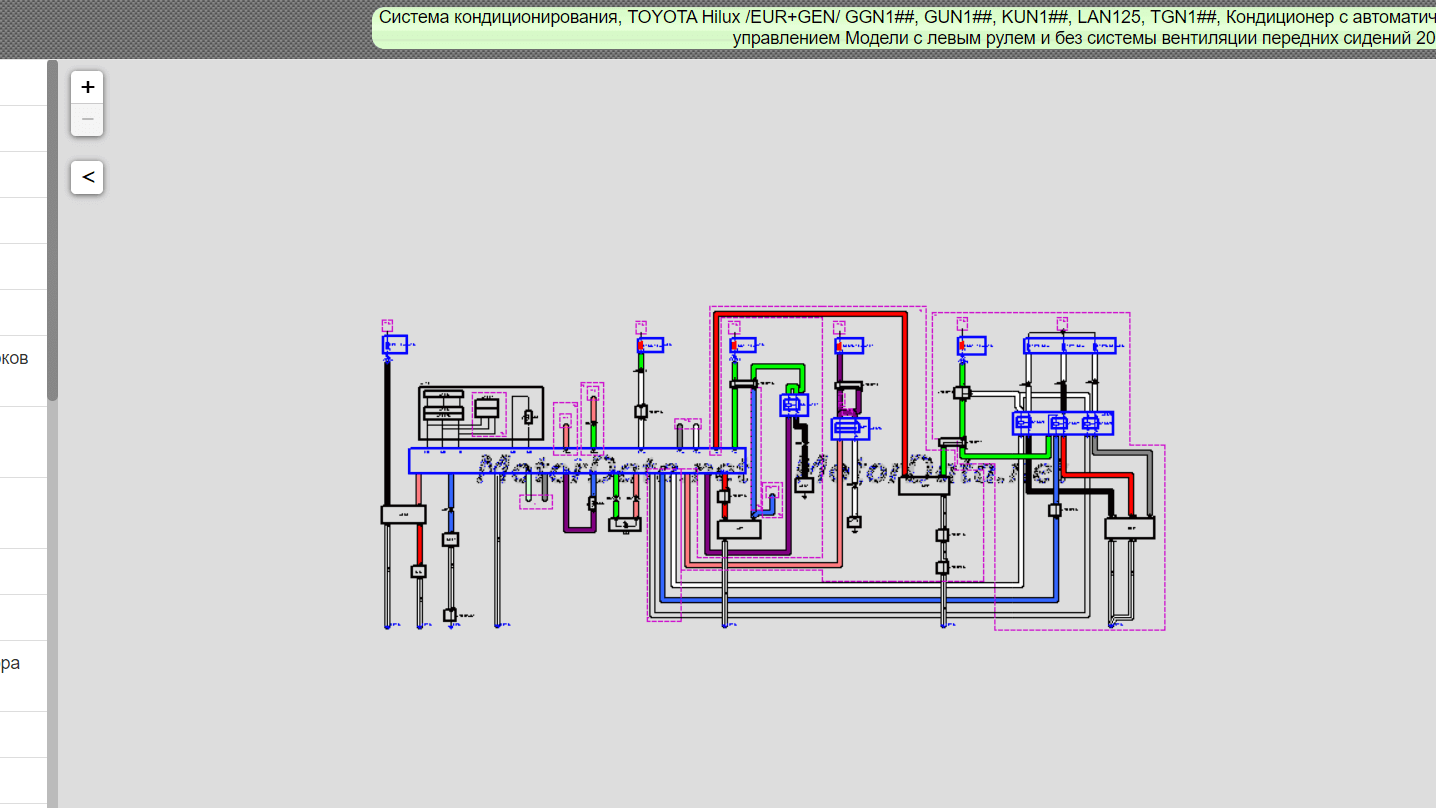Collapse the sidebar with the arrow button
This screenshot has width=1436, height=808.
point(88,178)
